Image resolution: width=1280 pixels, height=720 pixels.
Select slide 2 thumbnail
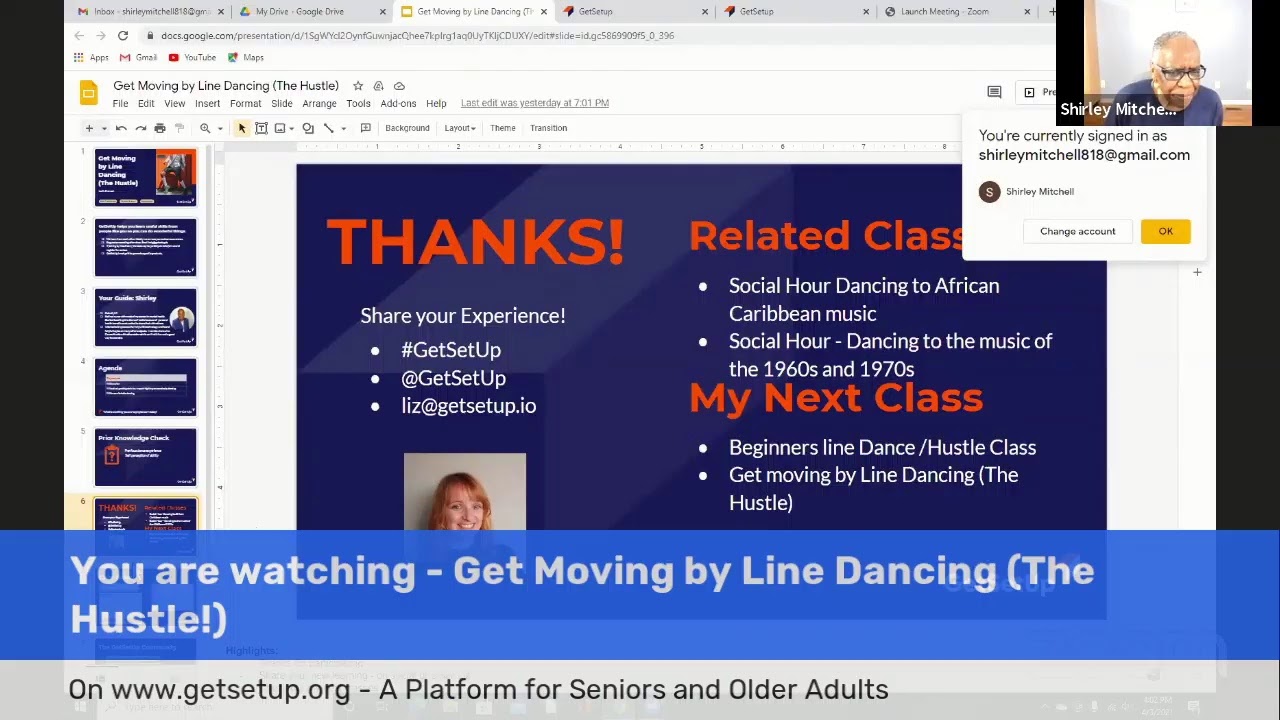[146, 247]
